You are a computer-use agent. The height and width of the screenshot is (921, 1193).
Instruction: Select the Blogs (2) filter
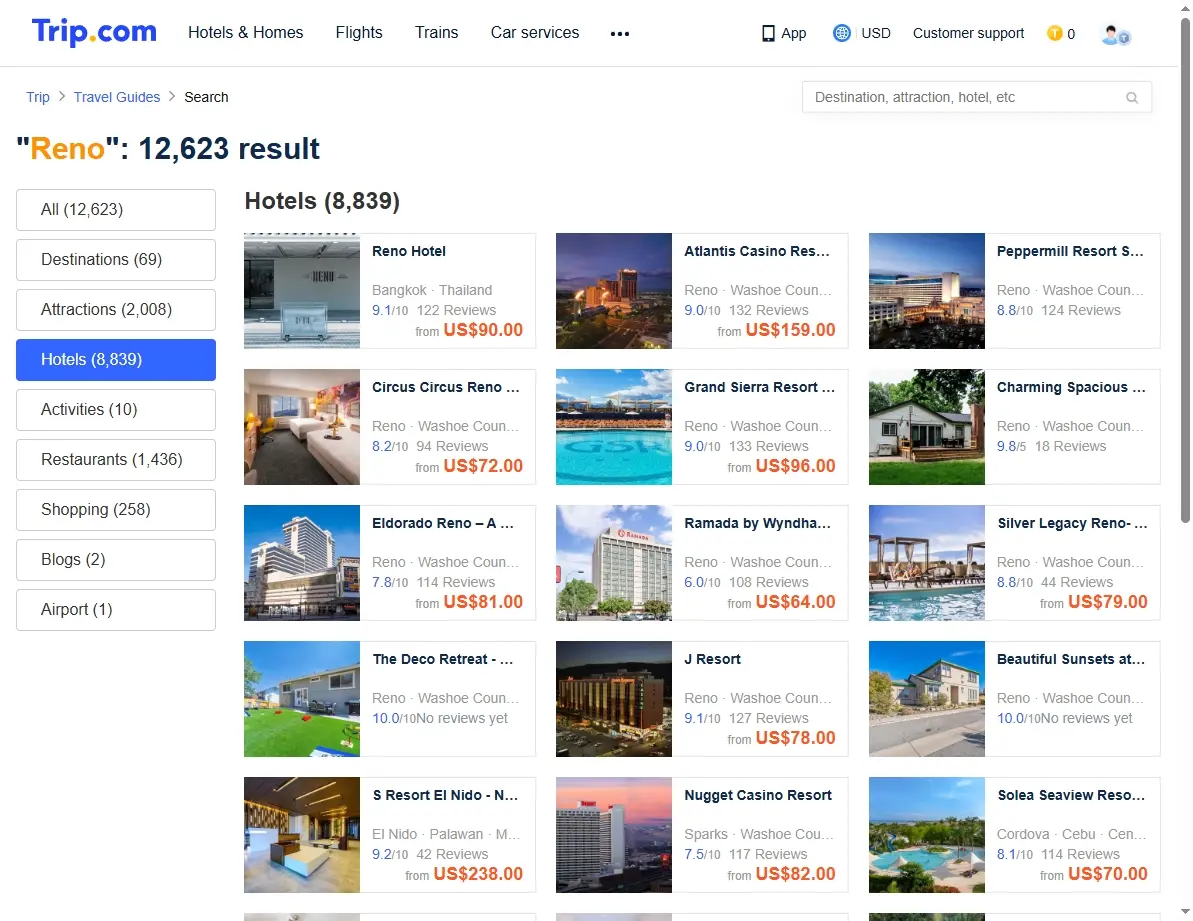[x=116, y=560]
